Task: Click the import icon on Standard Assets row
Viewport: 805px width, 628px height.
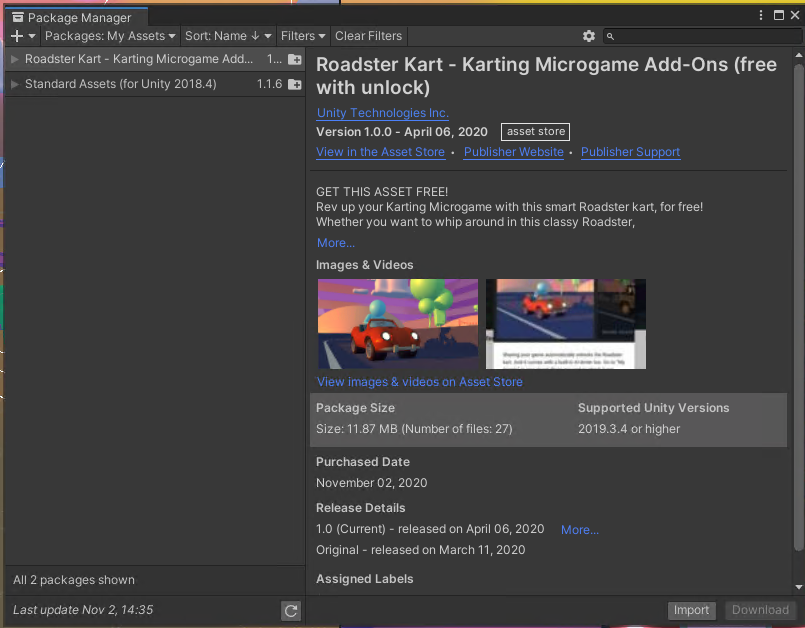Action: [x=295, y=84]
